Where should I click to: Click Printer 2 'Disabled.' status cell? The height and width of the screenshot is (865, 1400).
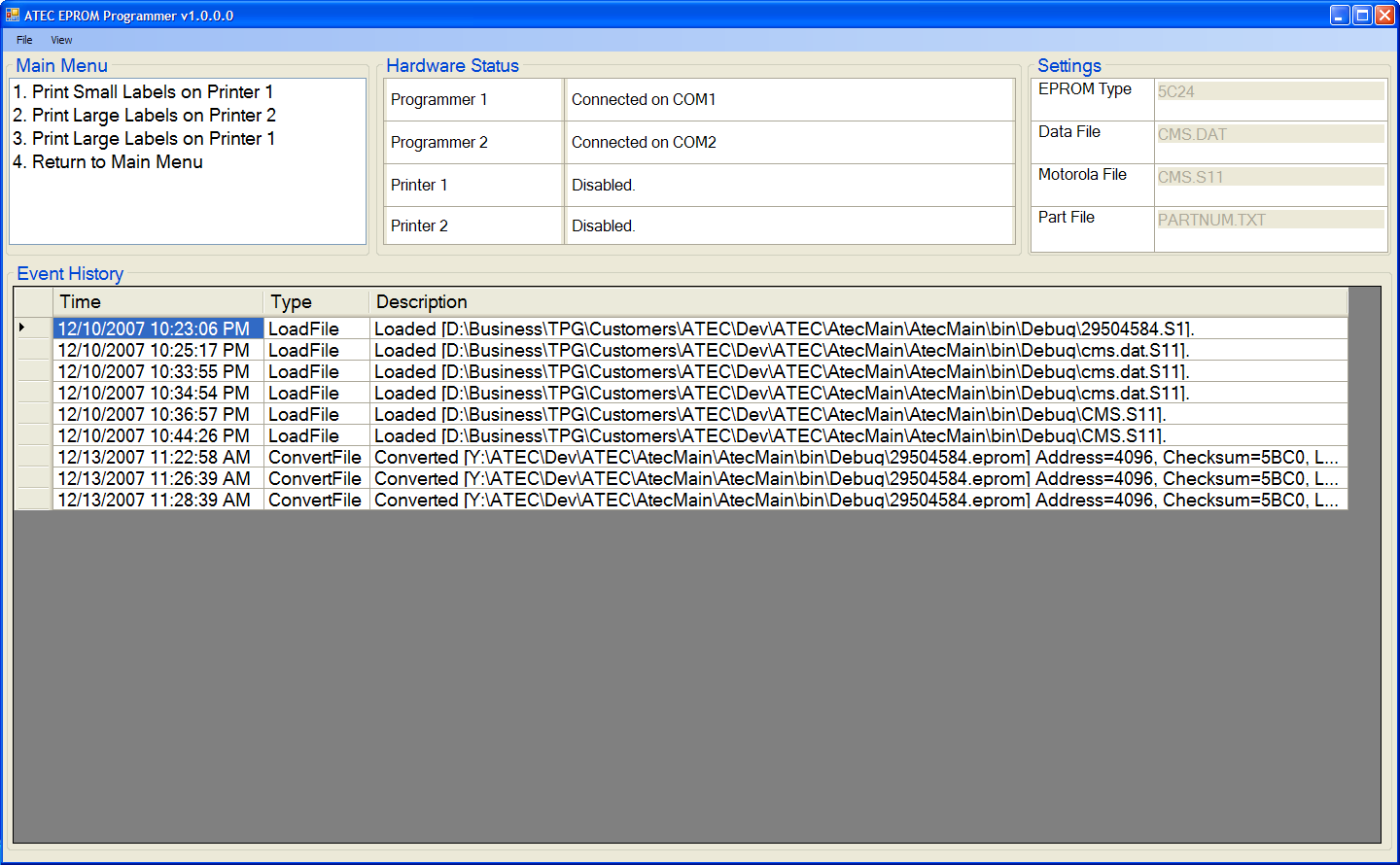789,225
